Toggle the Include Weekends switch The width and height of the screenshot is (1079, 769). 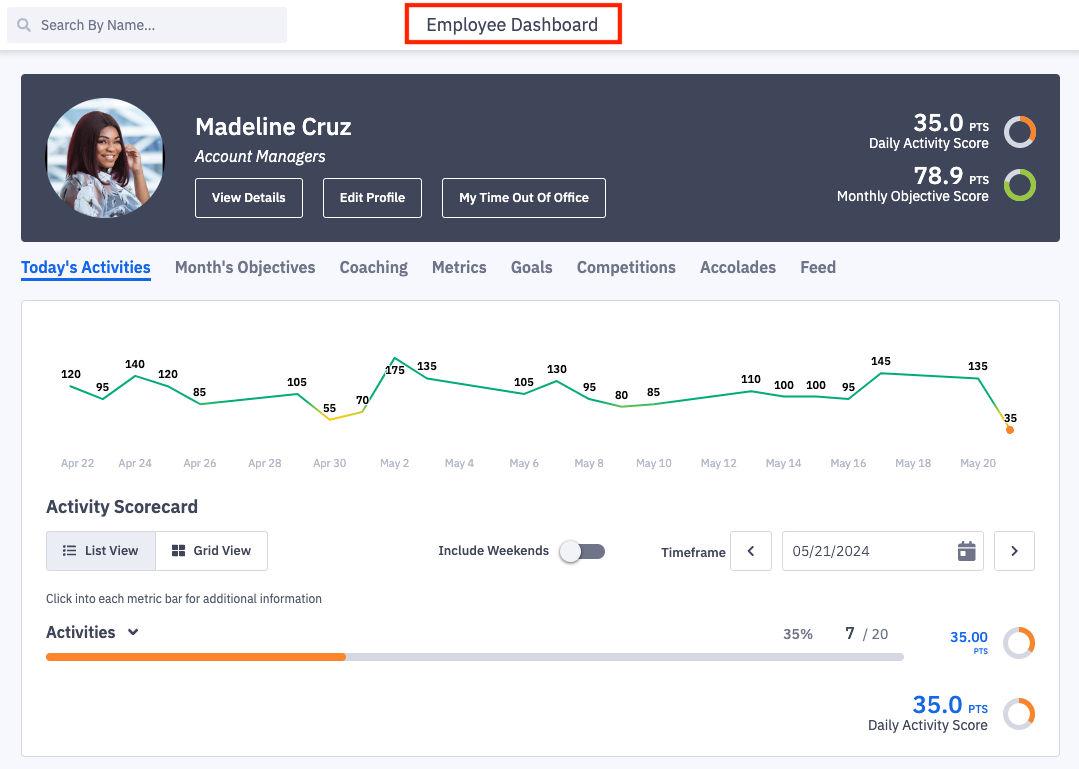(x=582, y=551)
